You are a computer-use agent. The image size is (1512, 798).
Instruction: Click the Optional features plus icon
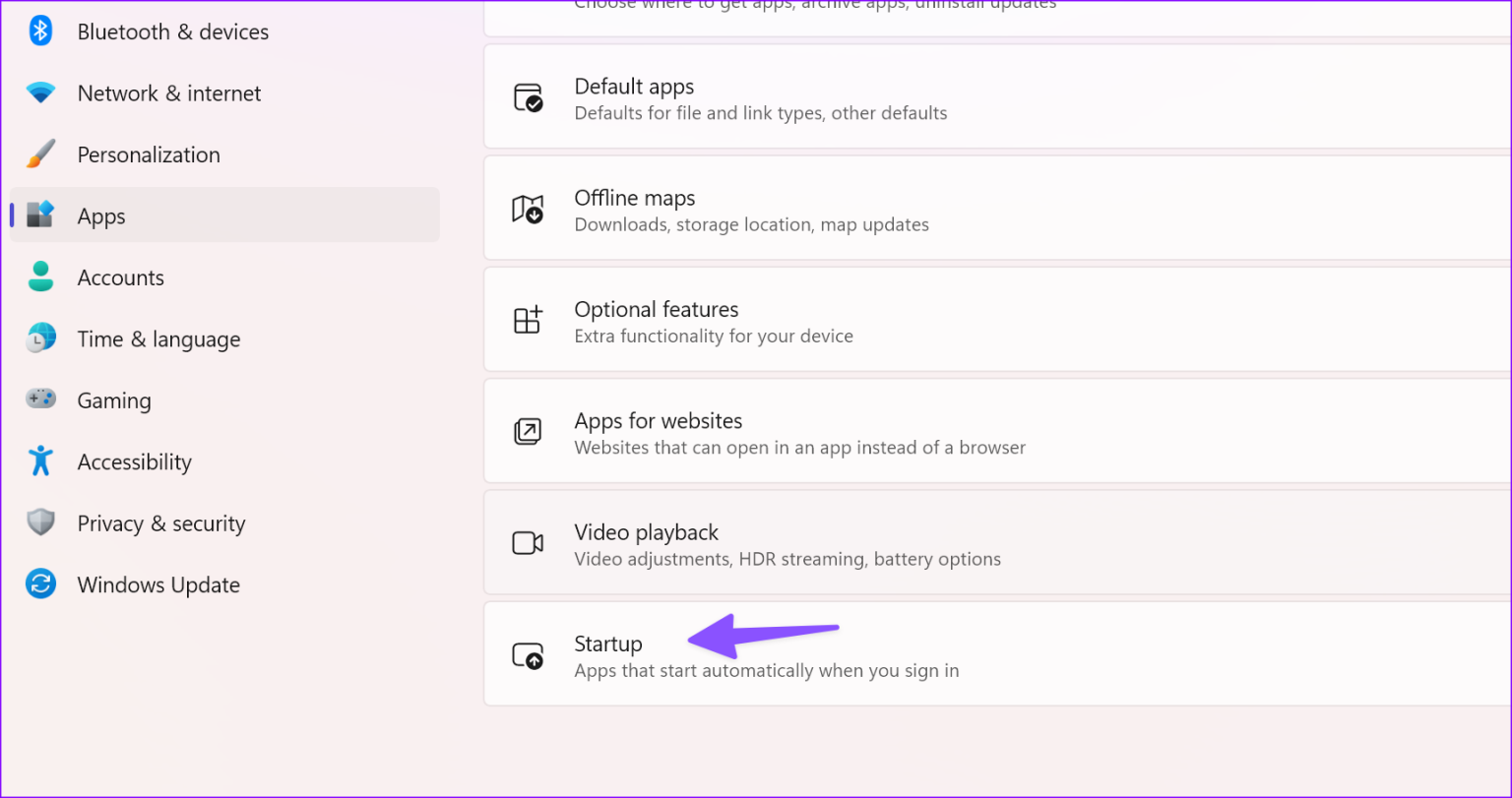[x=529, y=320]
